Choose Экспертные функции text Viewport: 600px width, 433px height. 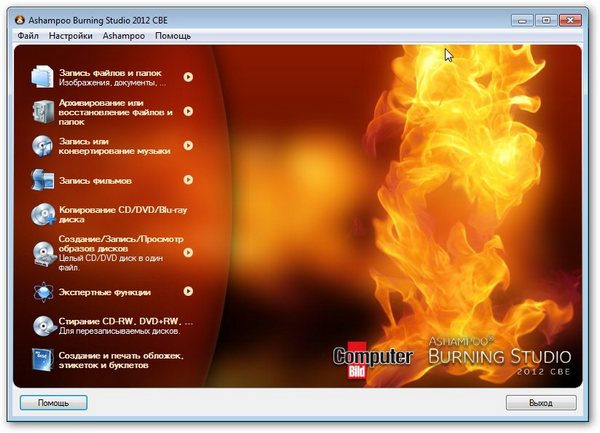[x=105, y=292]
